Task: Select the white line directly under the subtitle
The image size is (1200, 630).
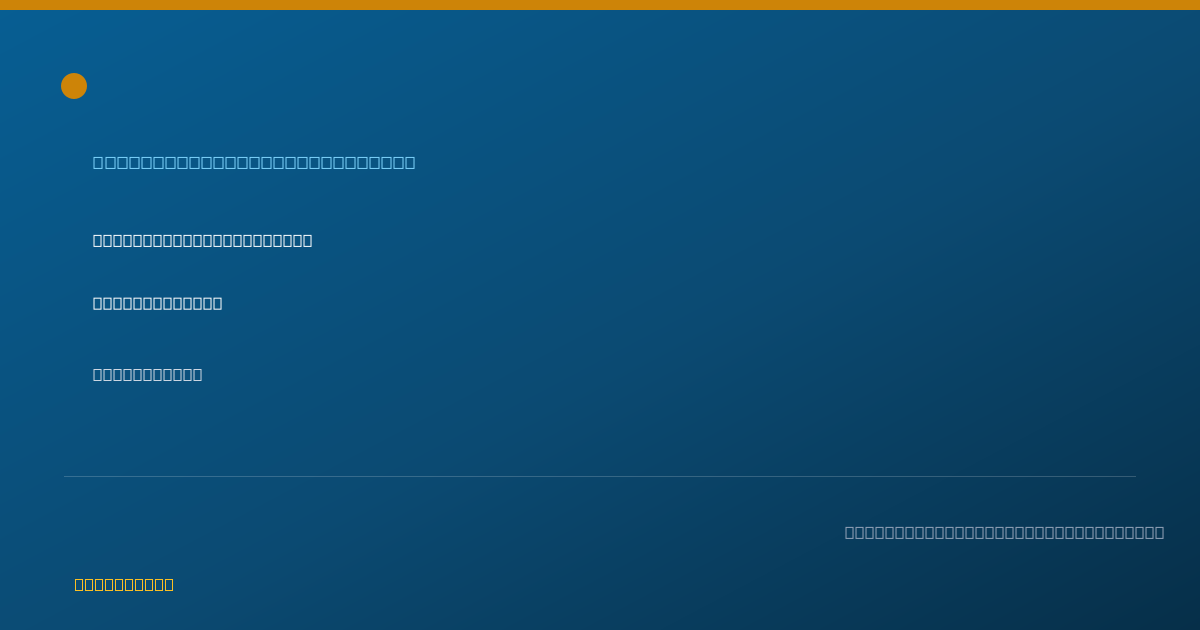Action: (x=202, y=240)
